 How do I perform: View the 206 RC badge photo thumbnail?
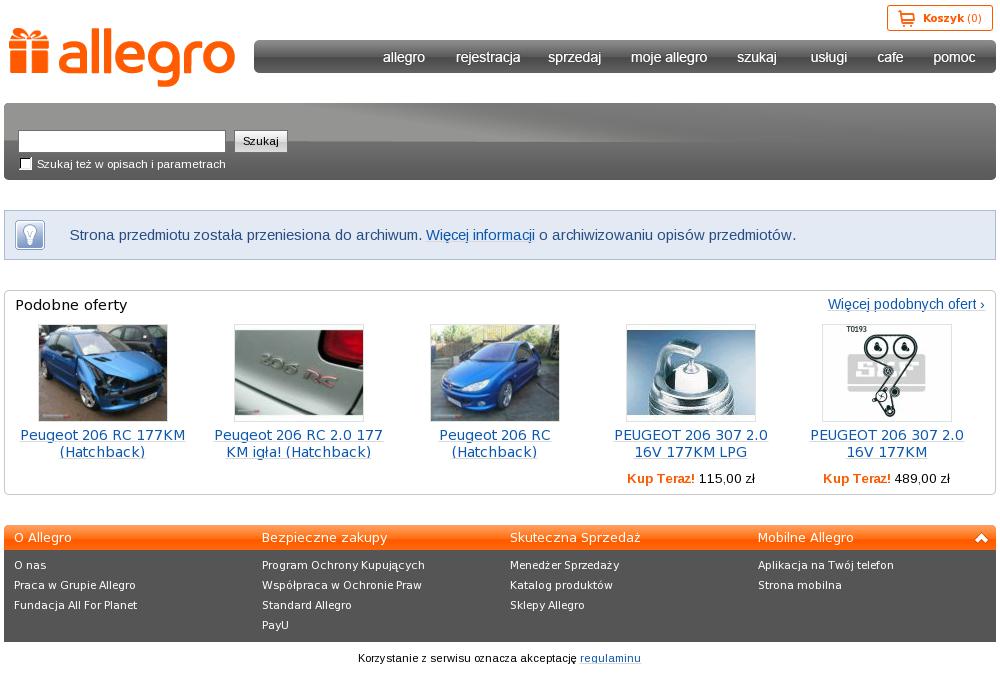tap(298, 372)
